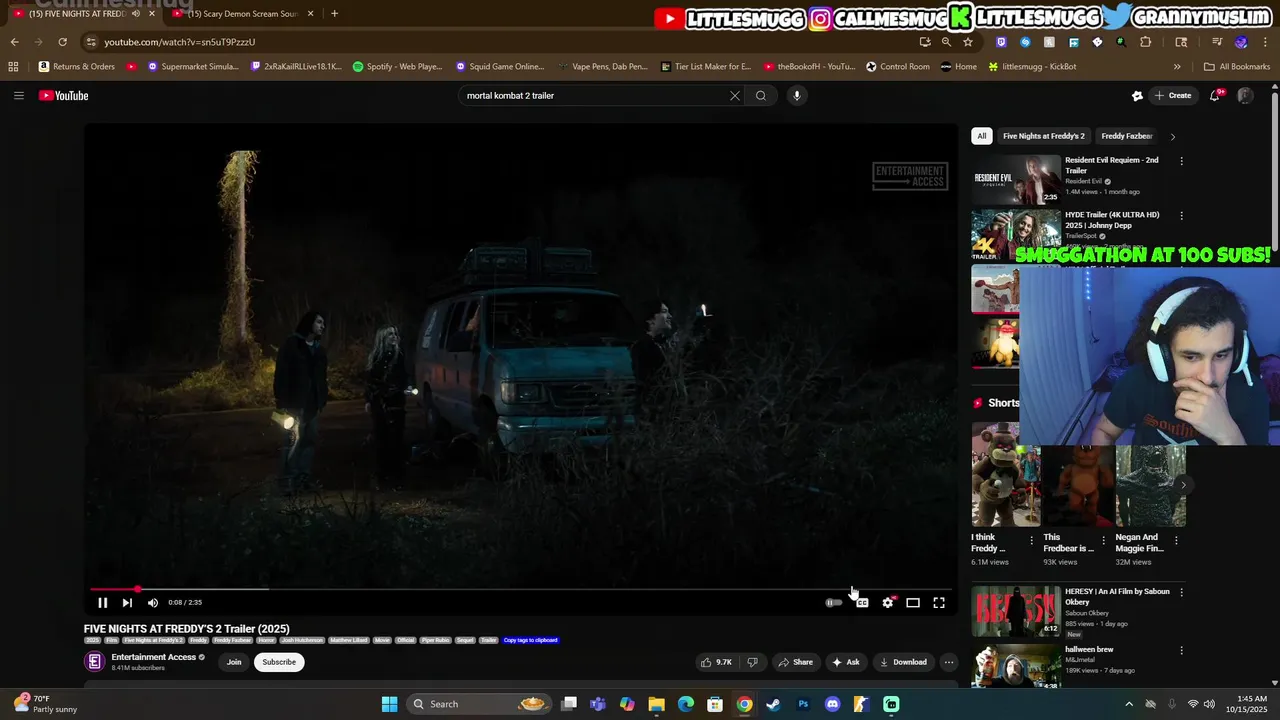Open Chrome three-dot menu
1280x720 pixels.
pos(1266,42)
